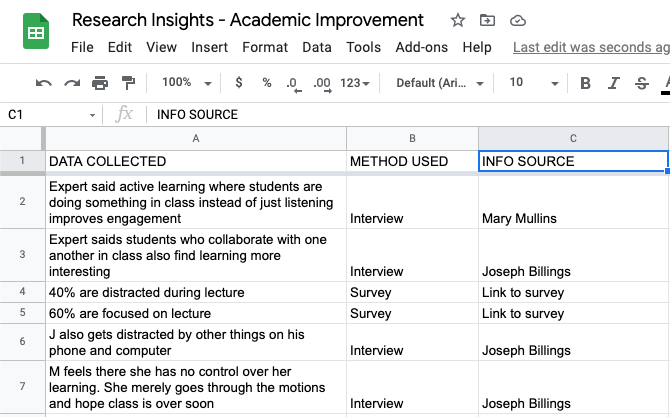670x417 pixels.
Task: Click the last edit history link
Action: (x=590, y=47)
